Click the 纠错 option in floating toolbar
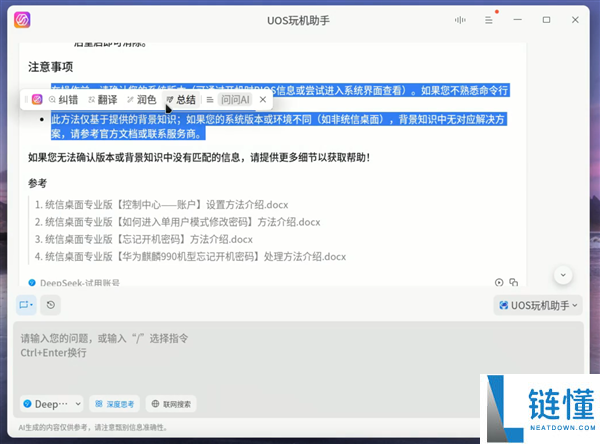 pos(64,100)
